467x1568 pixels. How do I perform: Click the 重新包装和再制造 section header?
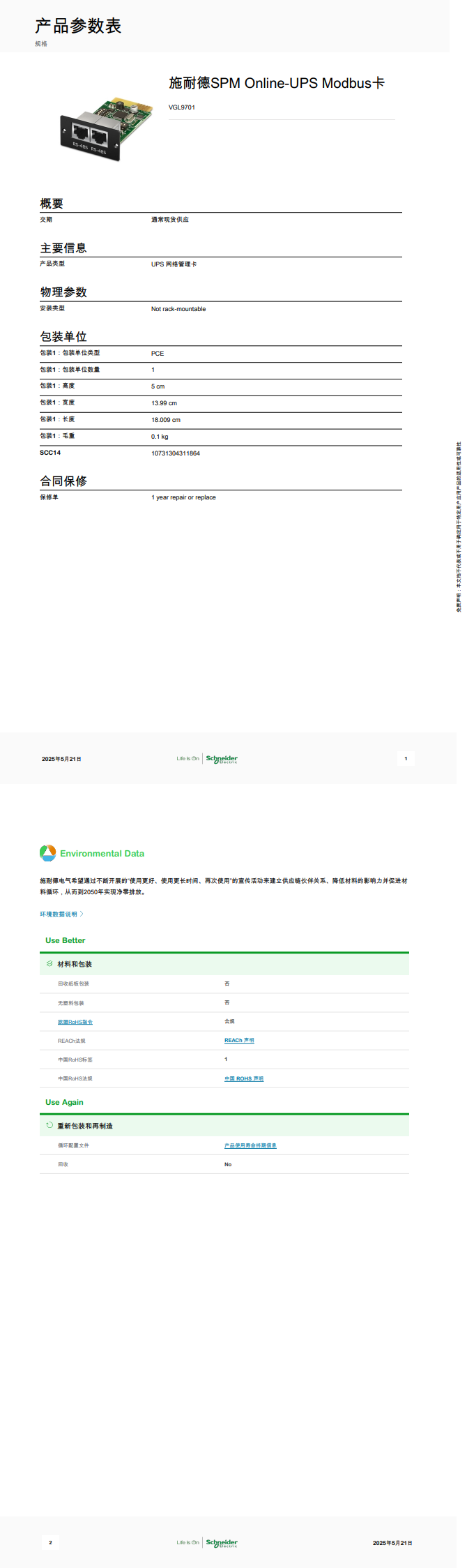[x=85, y=1126]
